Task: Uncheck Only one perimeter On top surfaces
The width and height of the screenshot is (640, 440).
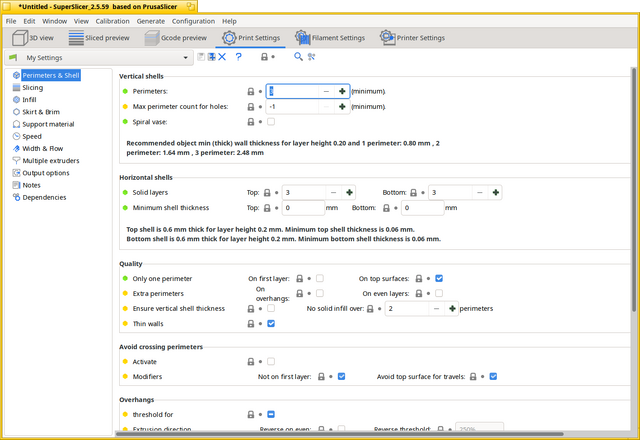Action: click(439, 278)
